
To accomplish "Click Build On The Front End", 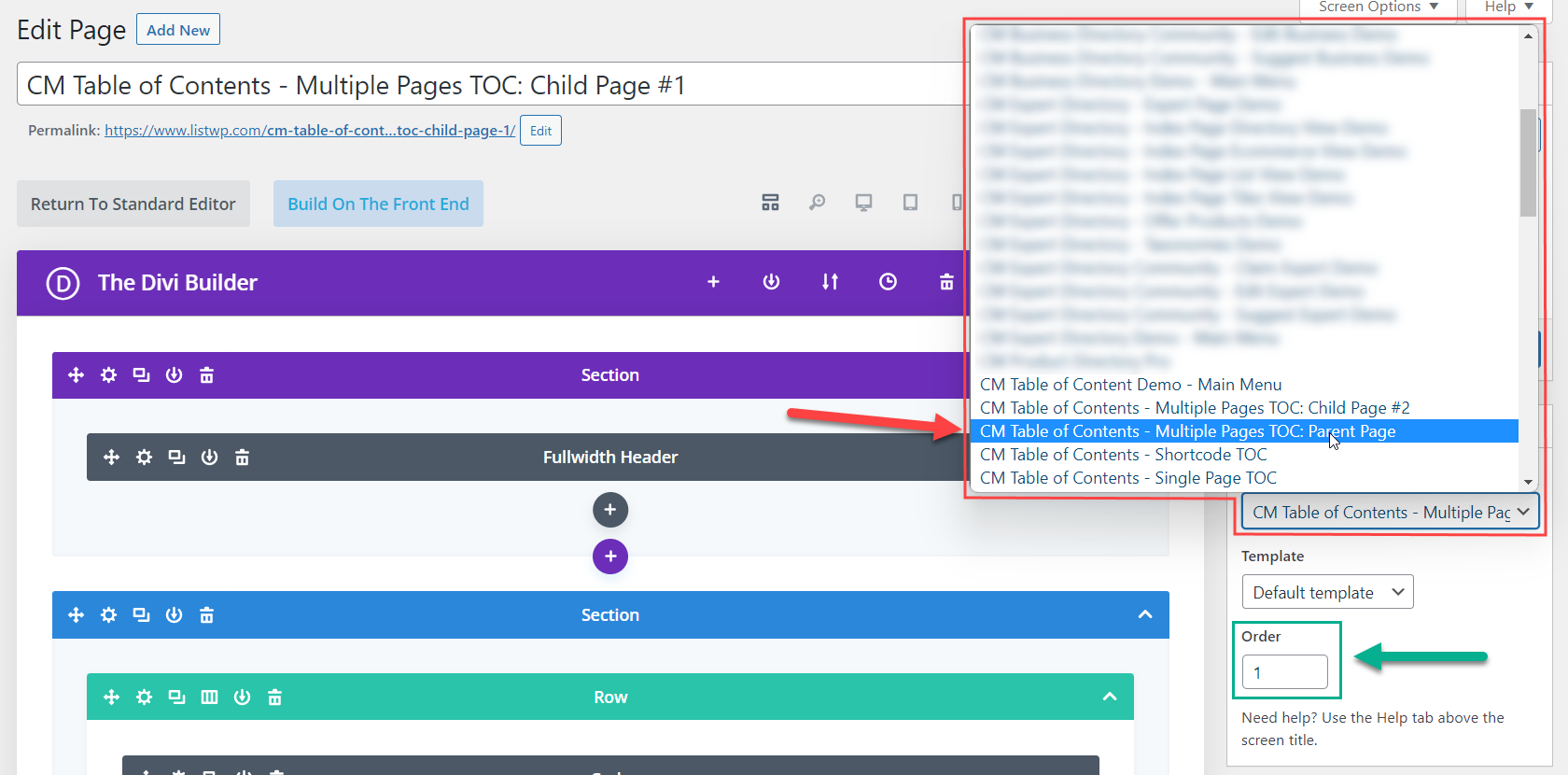I will [378, 204].
